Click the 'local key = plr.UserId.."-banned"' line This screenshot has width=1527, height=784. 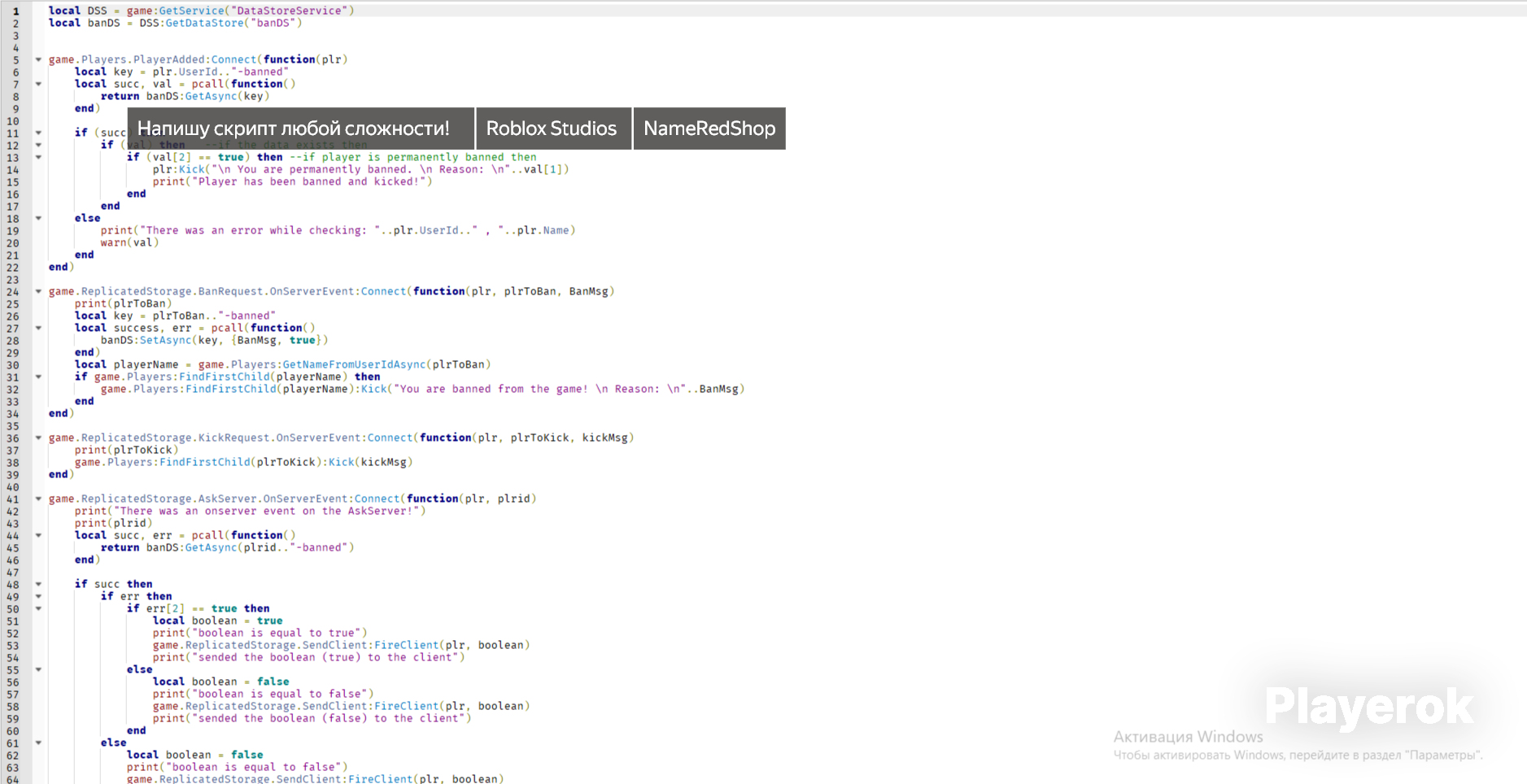click(x=181, y=72)
